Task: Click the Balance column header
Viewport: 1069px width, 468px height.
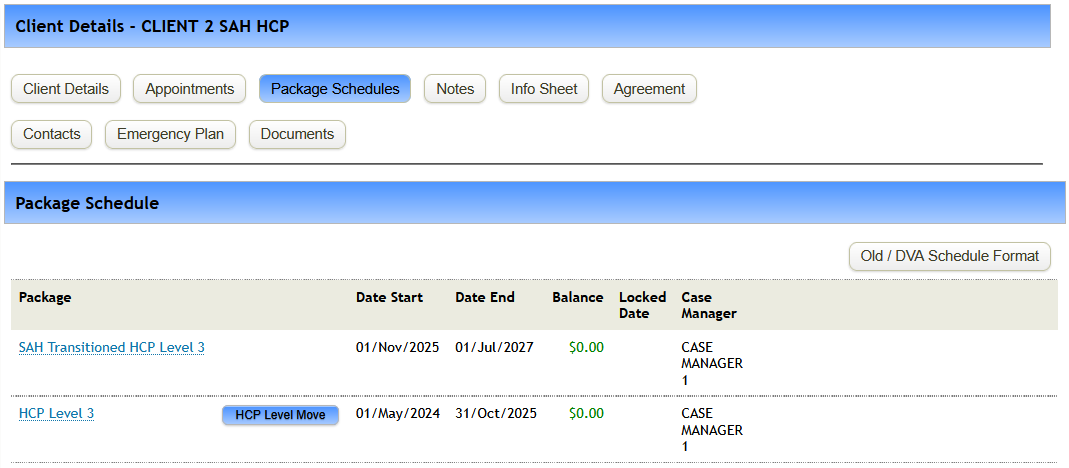Action: [x=577, y=297]
